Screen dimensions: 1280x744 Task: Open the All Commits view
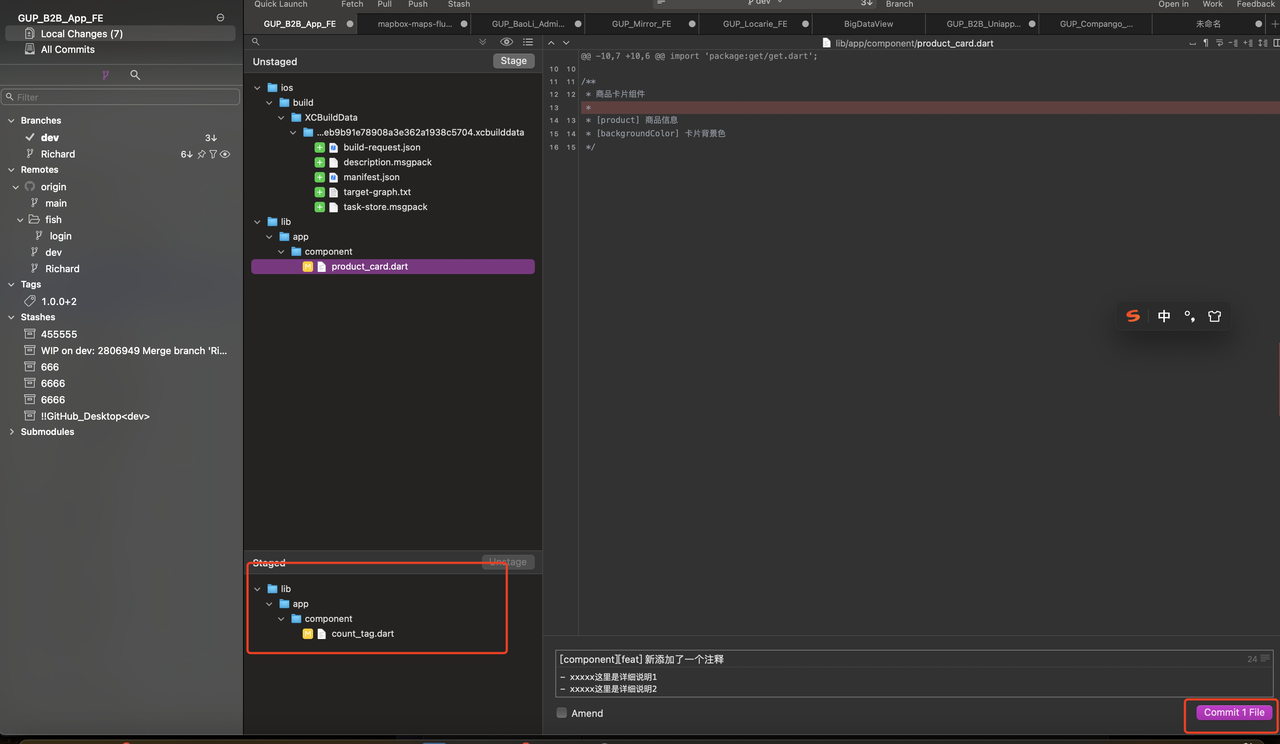68,49
